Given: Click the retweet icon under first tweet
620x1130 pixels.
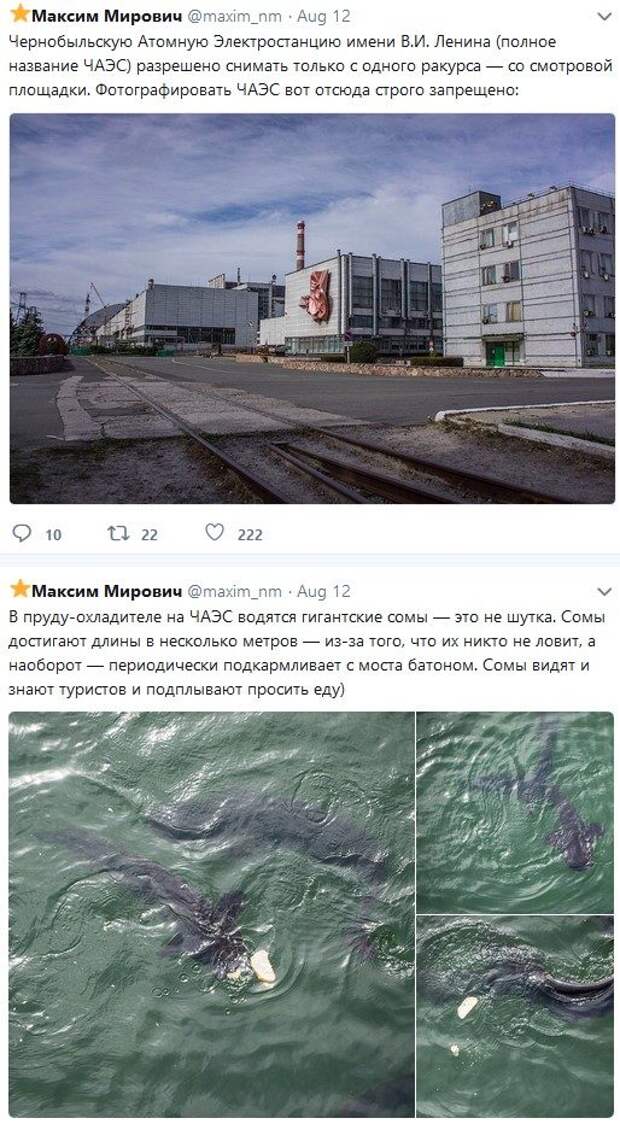Looking at the screenshot, I should [x=118, y=533].
